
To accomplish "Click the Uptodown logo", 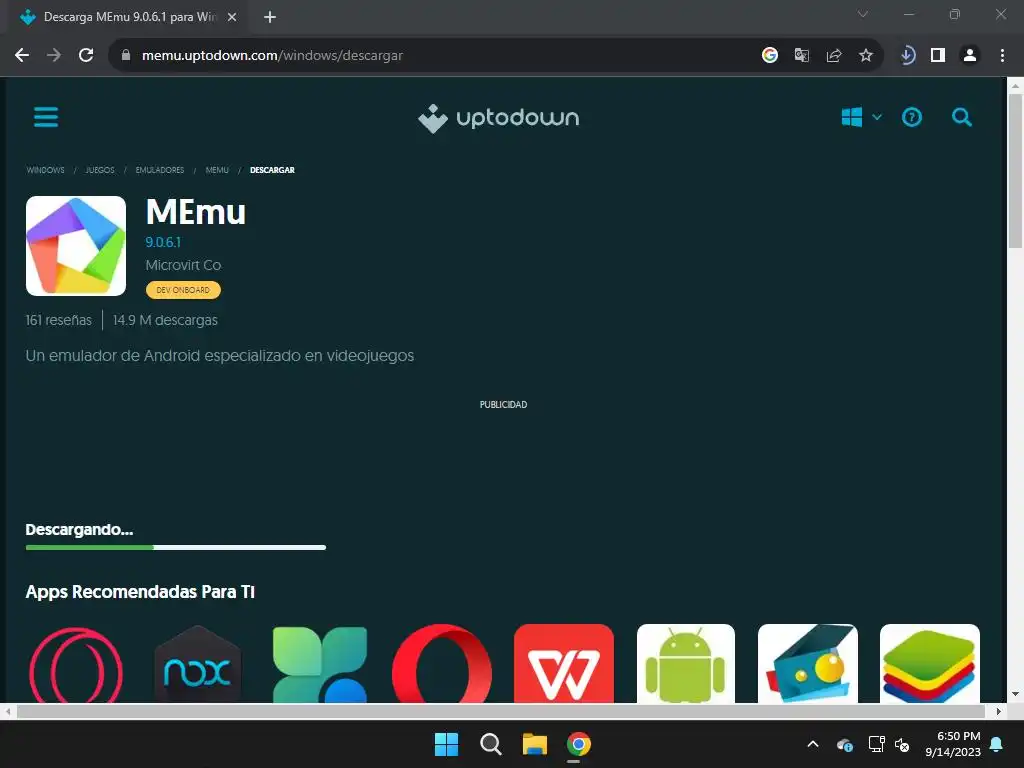I will (x=498, y=118).
